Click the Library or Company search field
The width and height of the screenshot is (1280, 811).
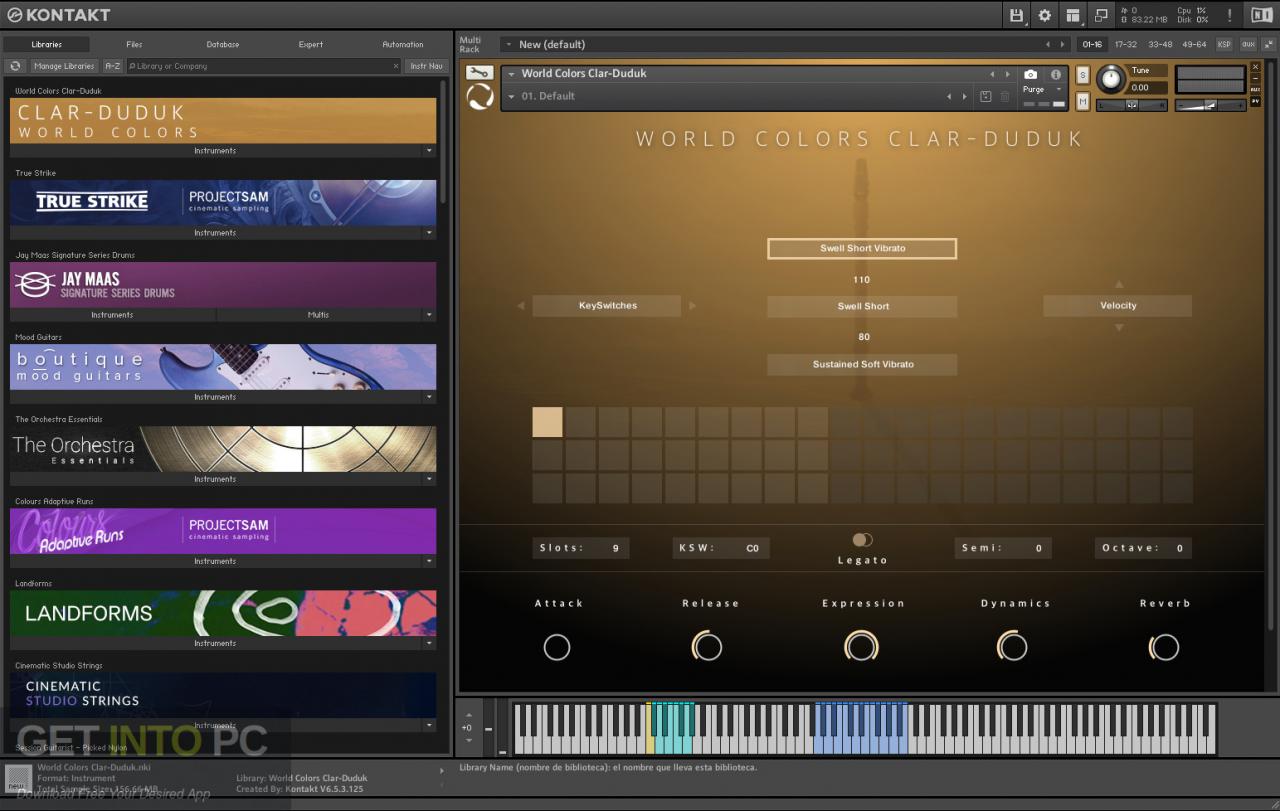262,66
